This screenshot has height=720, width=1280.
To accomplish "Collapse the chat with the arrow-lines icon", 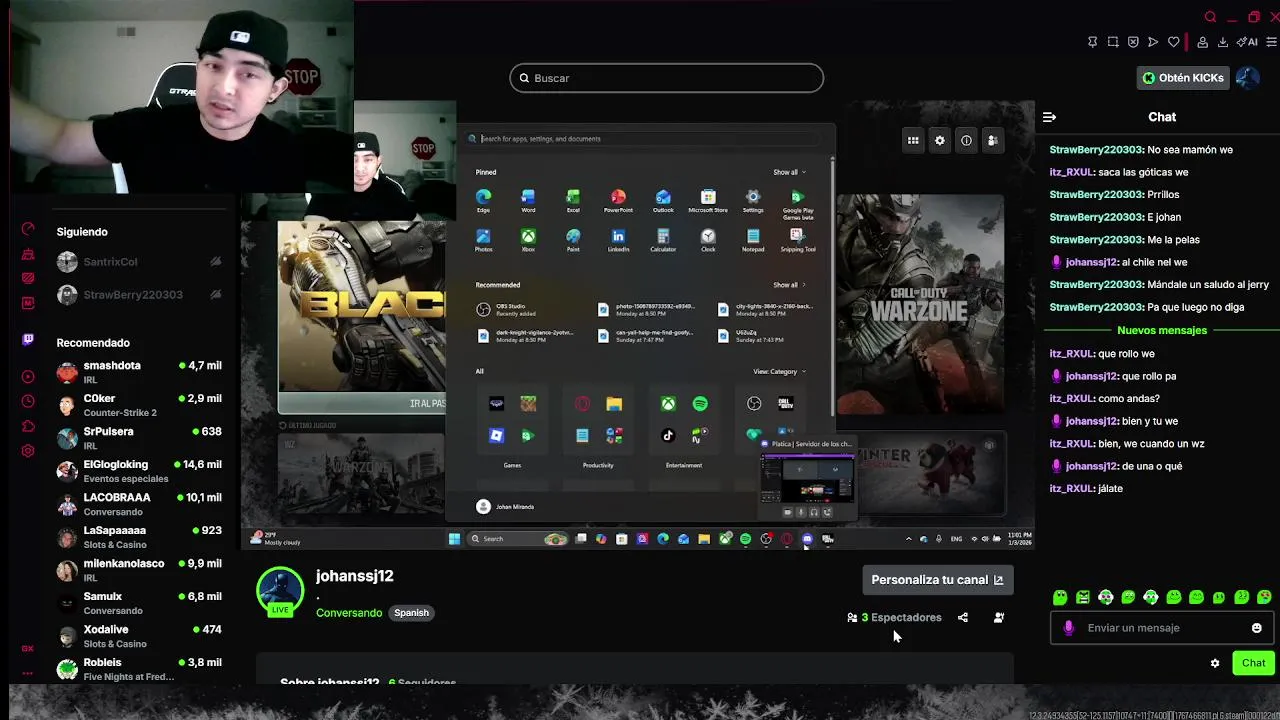I will click(1049, 117).
